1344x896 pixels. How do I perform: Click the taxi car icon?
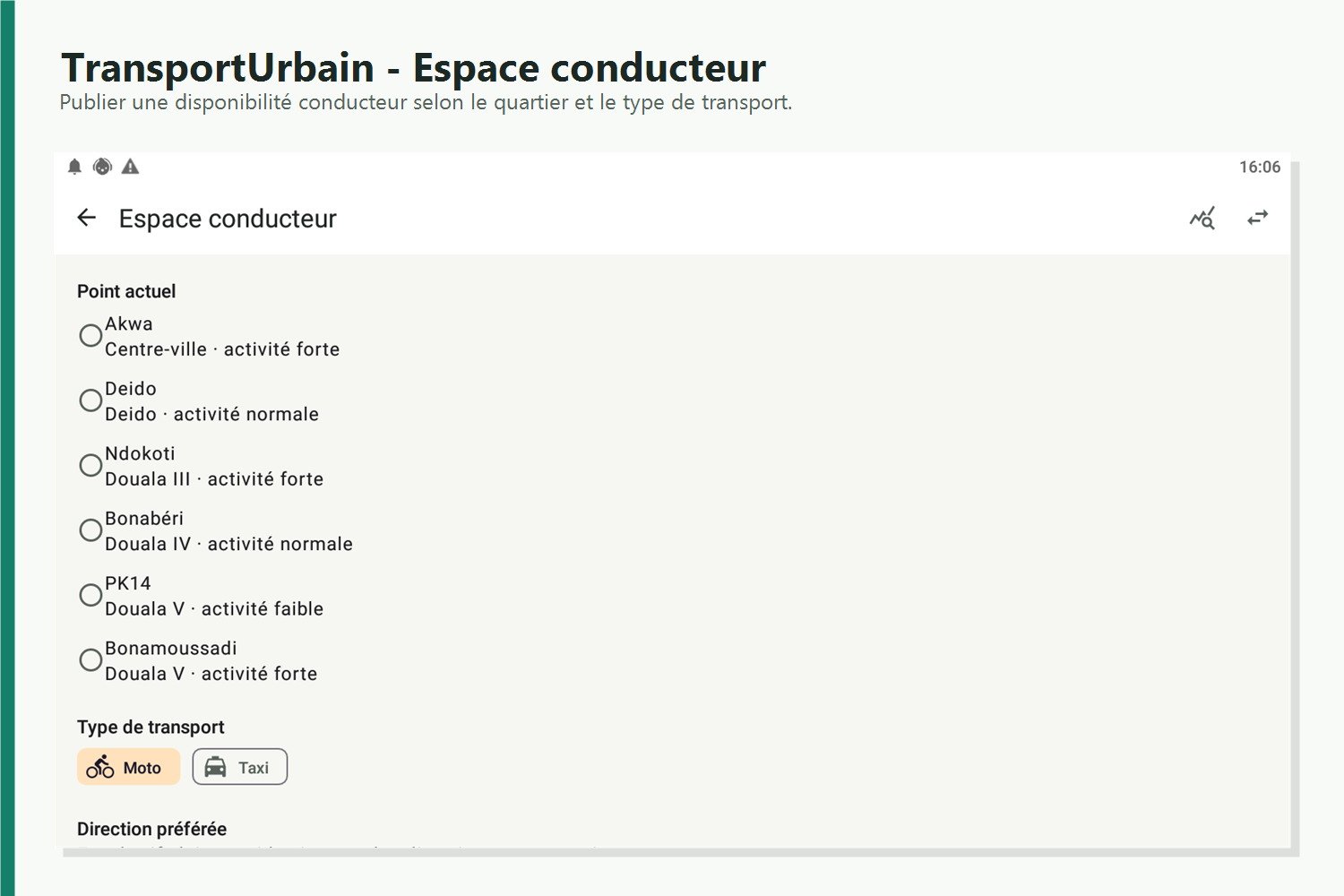(215, 767)
